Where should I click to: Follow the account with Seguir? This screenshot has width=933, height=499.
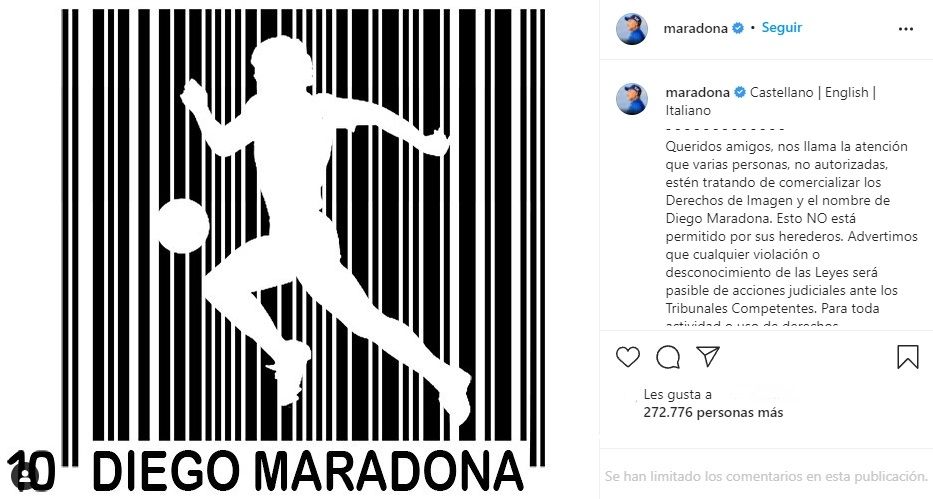coord(782,28)
